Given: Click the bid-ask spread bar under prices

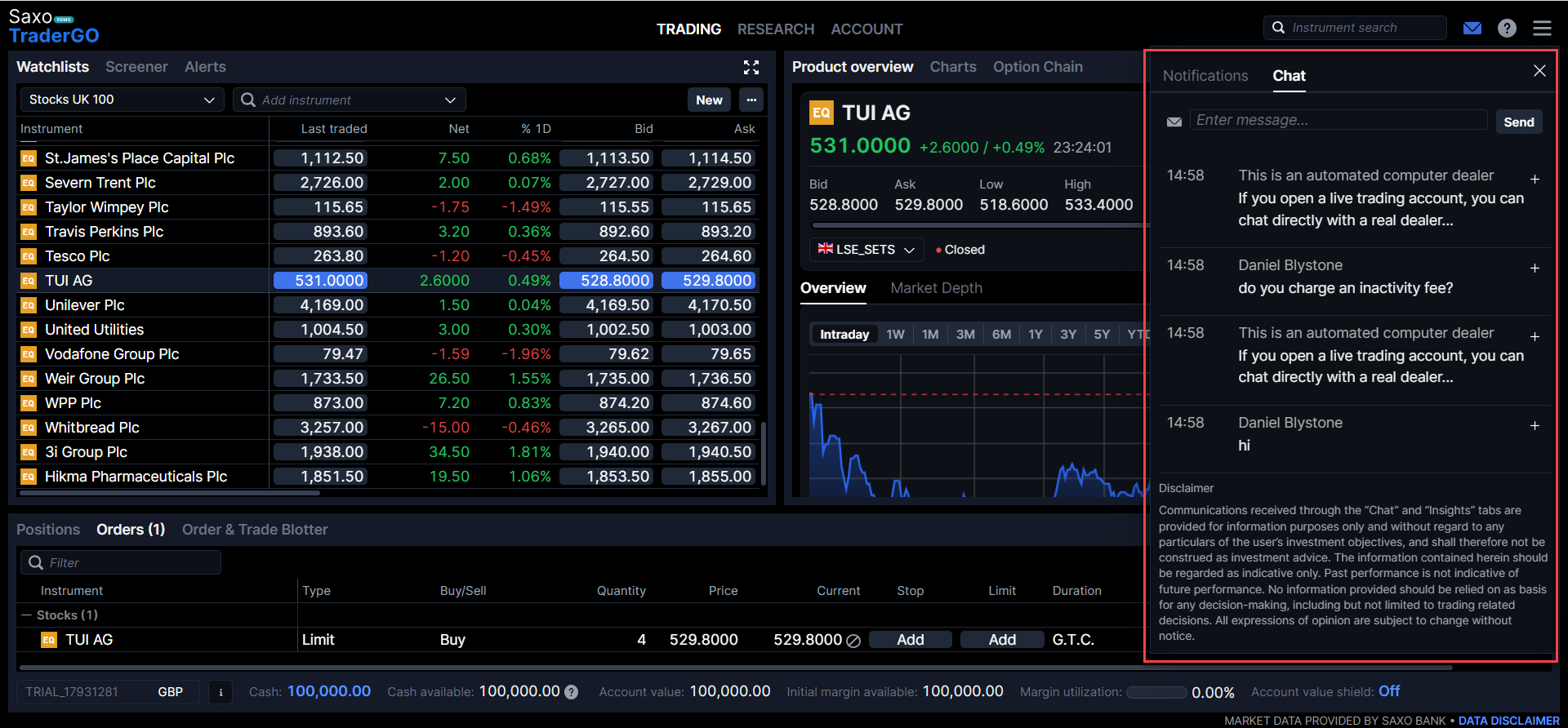Looking at the screenshot, I should pyautogui.click(x=980, y=225).
